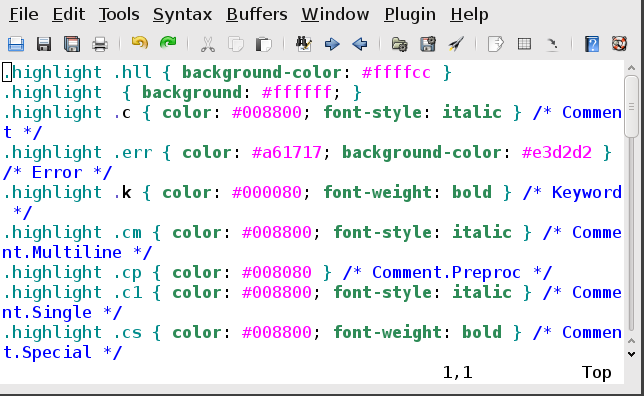Click 'background-color' on the .hll line
Image resolution: width=644 pixels, height=396 pixels.
(262, 73)
